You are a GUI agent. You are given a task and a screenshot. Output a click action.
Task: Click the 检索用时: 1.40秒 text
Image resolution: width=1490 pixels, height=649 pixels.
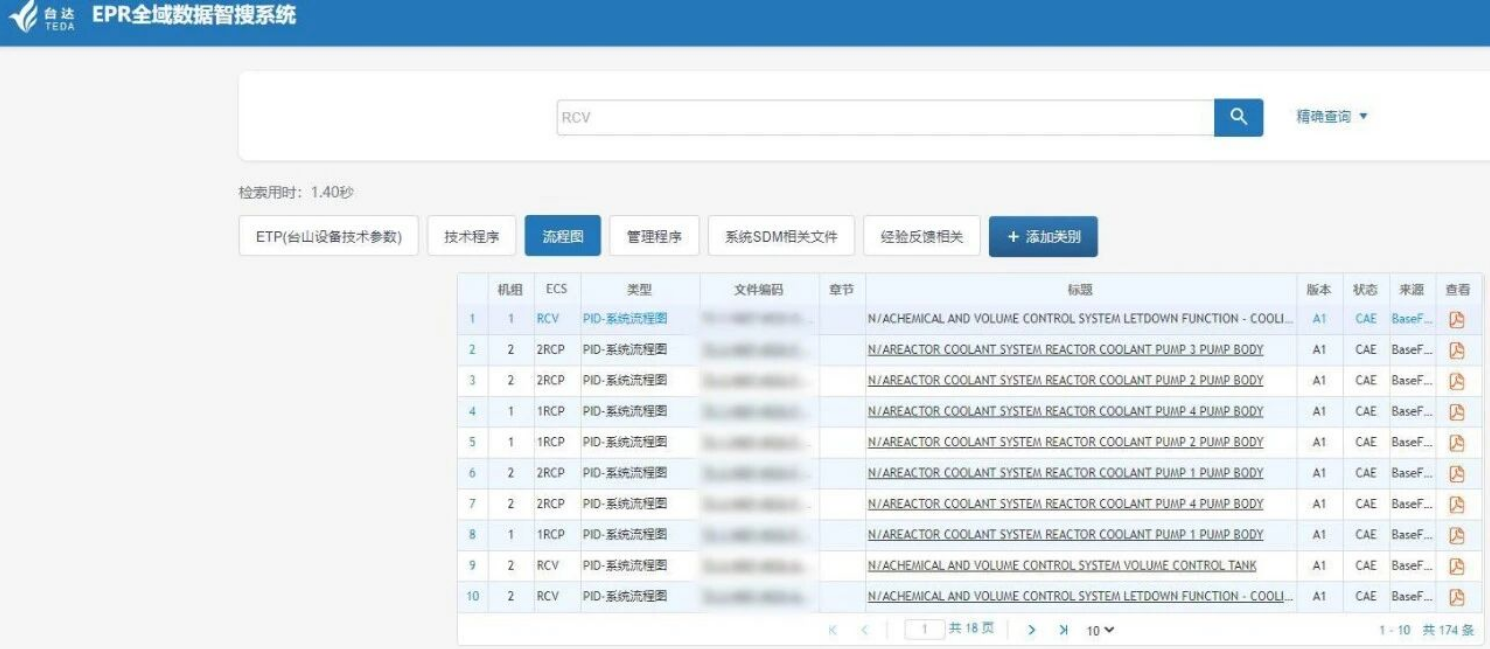point(298,192)
